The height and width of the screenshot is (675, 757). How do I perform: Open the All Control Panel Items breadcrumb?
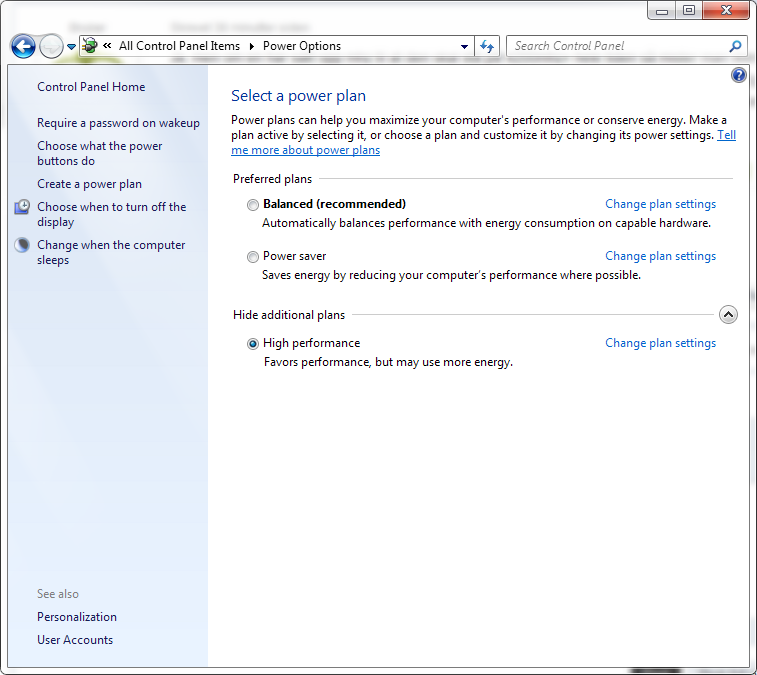point(180,46)
